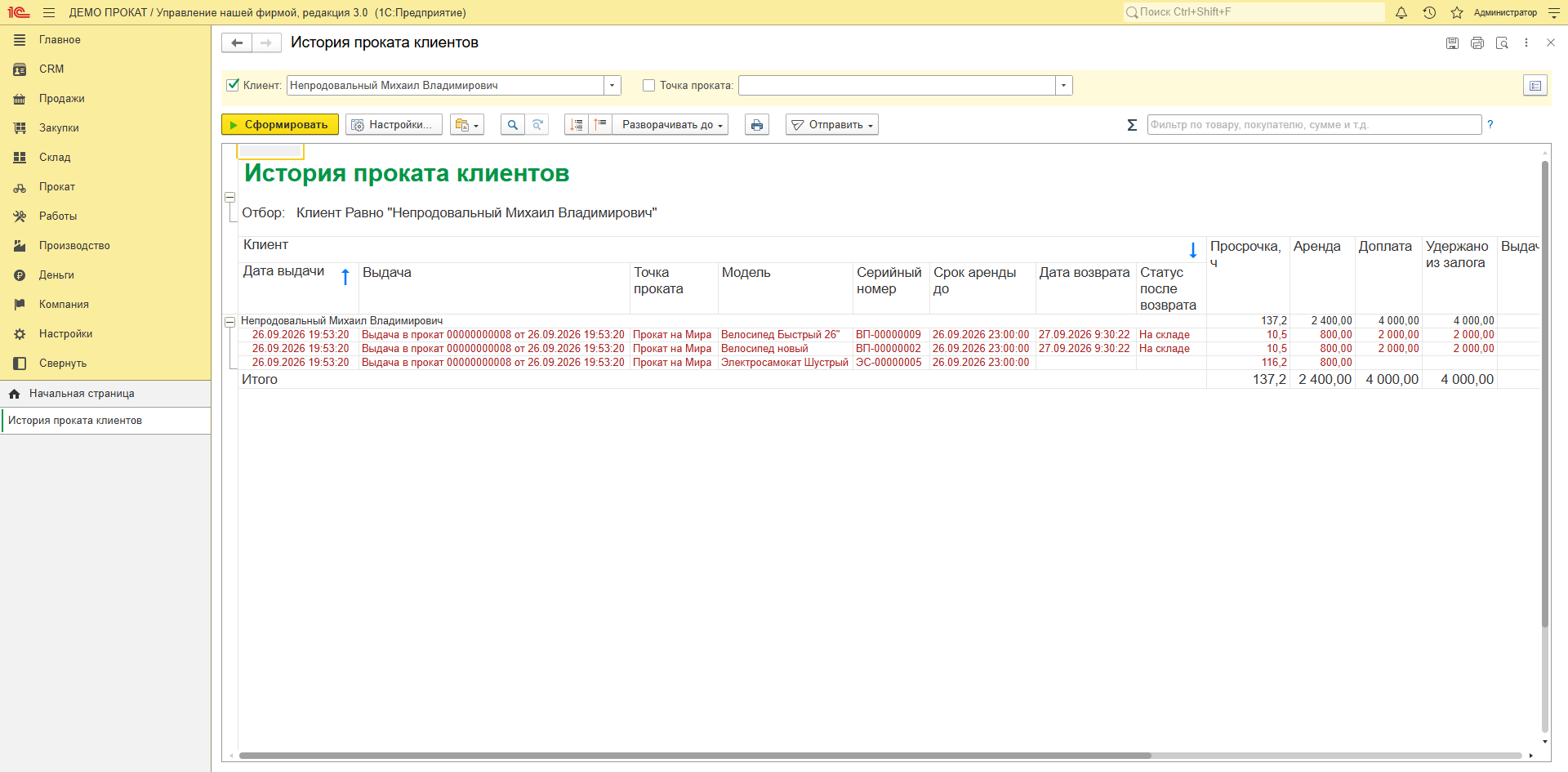This screenshot has width=1568, height=772.
Task: Click the back navigation arrow button
Action: (x=237, y=42)
